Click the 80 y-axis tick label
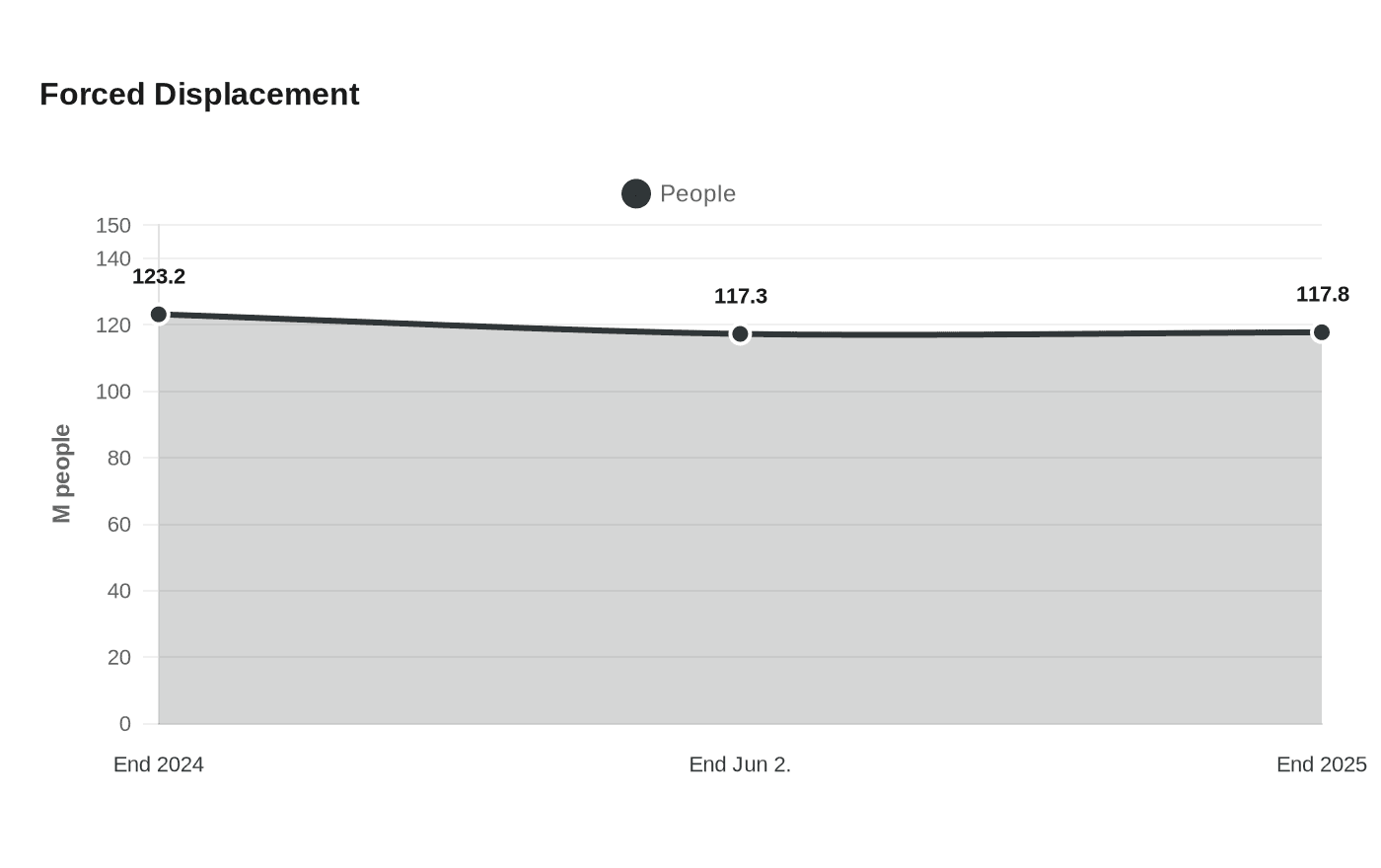The width and height of the screenshot is (1381, 868). (x=119, y=459)
